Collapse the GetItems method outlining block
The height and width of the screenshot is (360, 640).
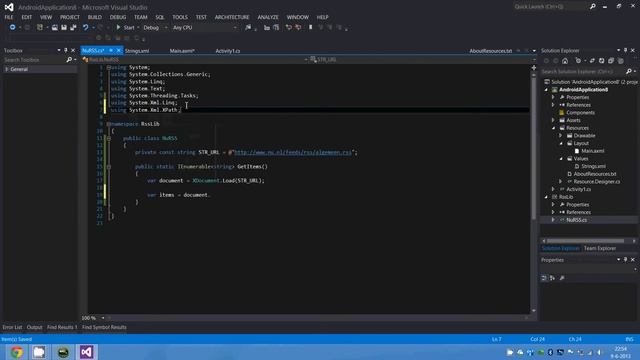(x=109, y=167)
